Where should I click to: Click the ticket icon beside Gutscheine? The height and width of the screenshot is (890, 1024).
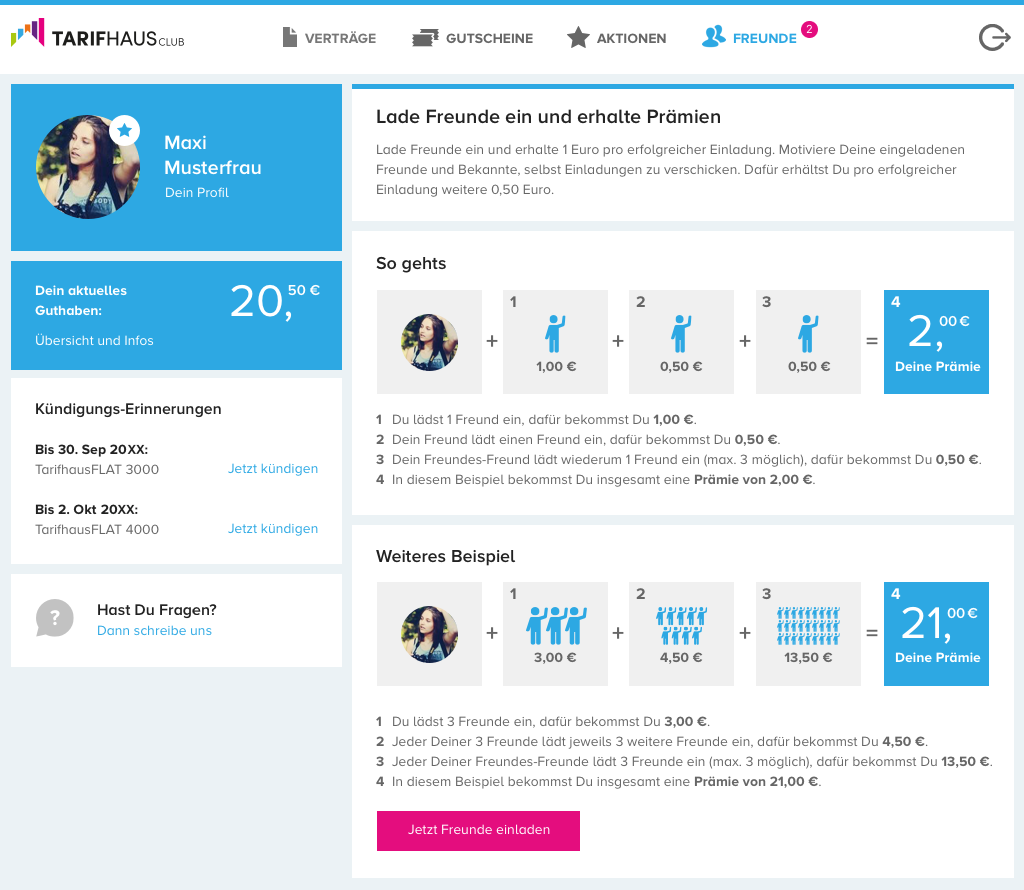[425, 38]
